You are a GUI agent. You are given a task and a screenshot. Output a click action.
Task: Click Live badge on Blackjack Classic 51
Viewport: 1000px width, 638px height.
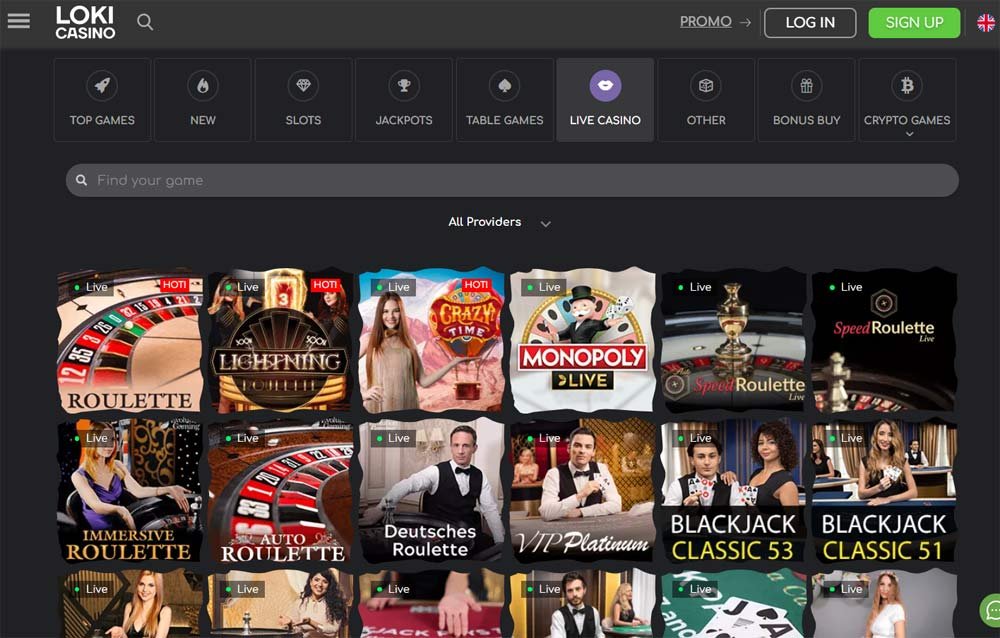(844, 438)
